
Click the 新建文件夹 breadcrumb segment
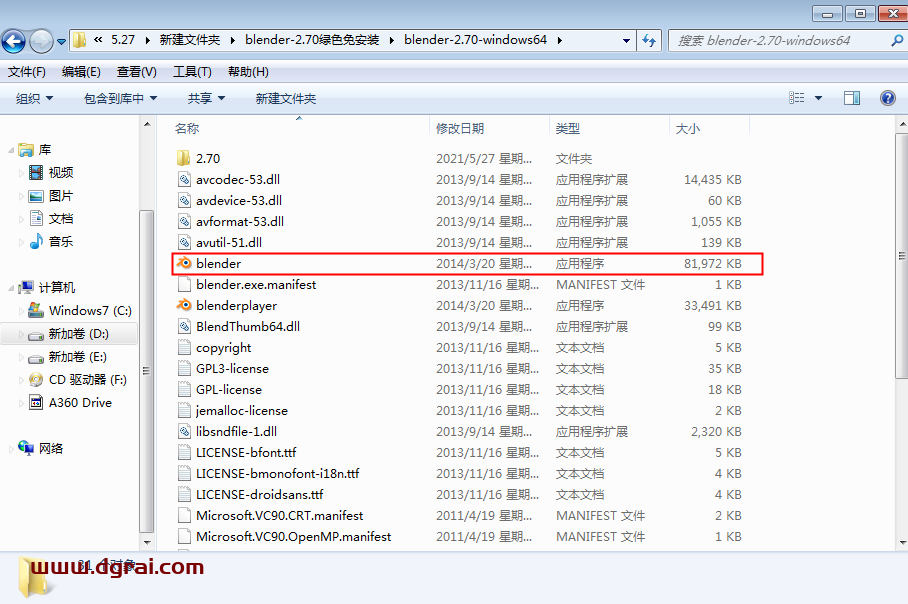click(189, 40)
